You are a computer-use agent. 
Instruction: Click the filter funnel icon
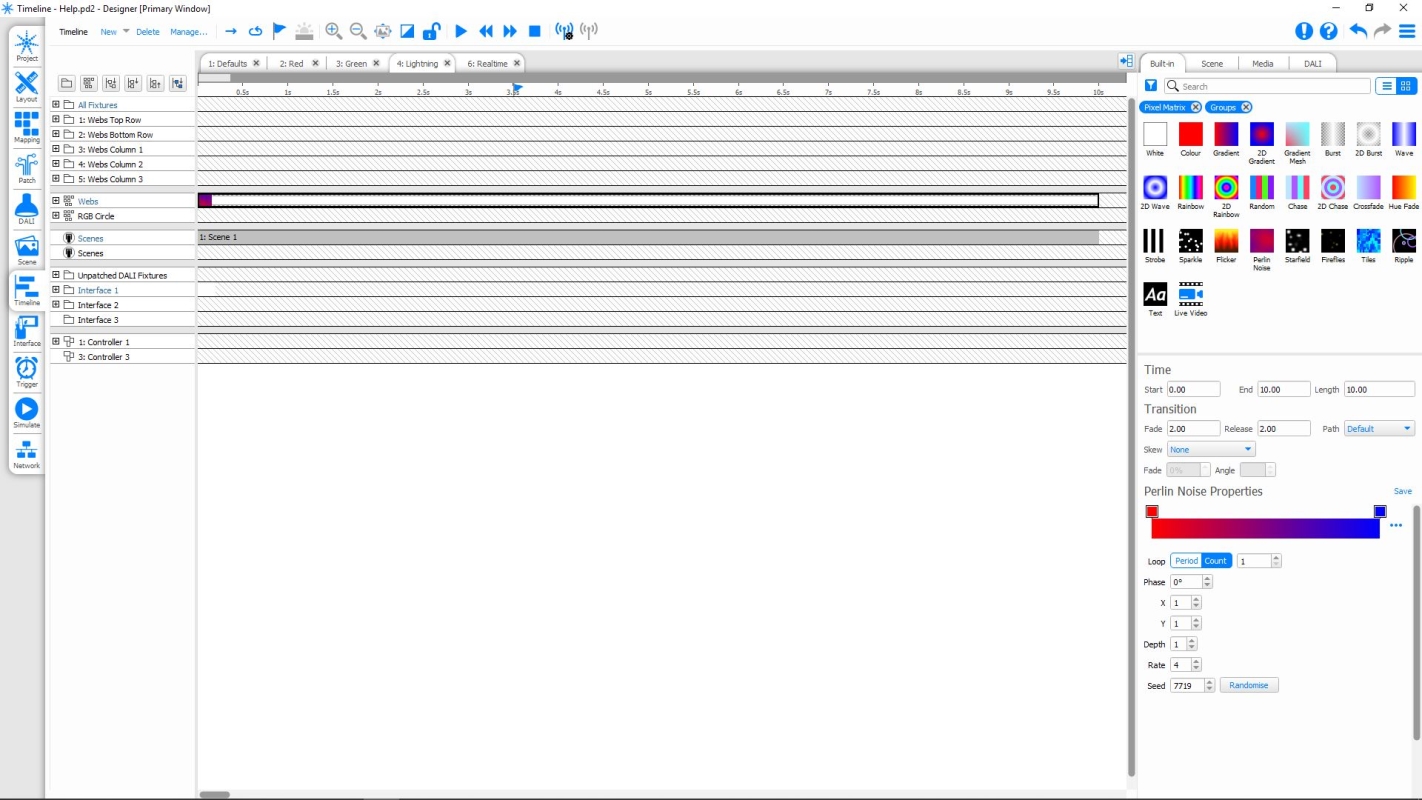(x=1151, y=86)
